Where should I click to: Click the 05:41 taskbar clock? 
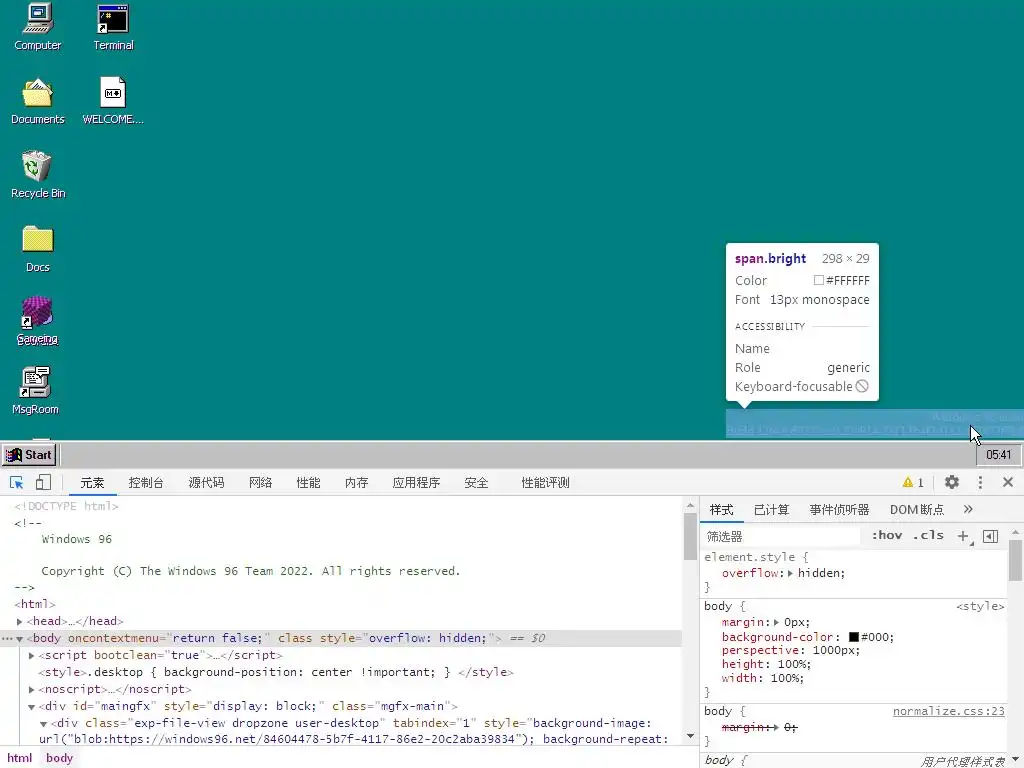pyautogui.click(x=999, y=455)
